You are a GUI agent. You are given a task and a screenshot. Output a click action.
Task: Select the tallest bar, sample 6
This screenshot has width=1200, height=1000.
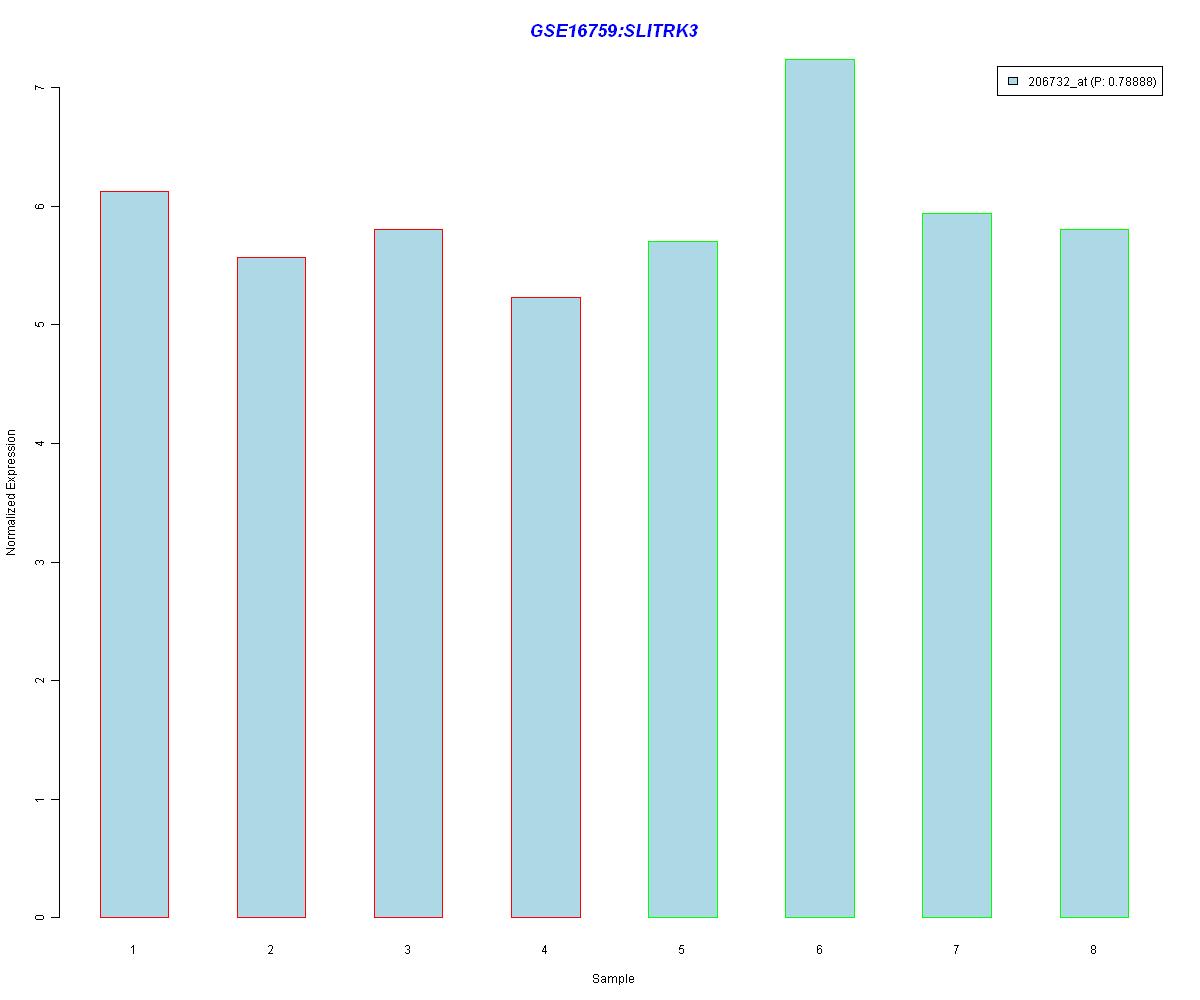[820, 488]
